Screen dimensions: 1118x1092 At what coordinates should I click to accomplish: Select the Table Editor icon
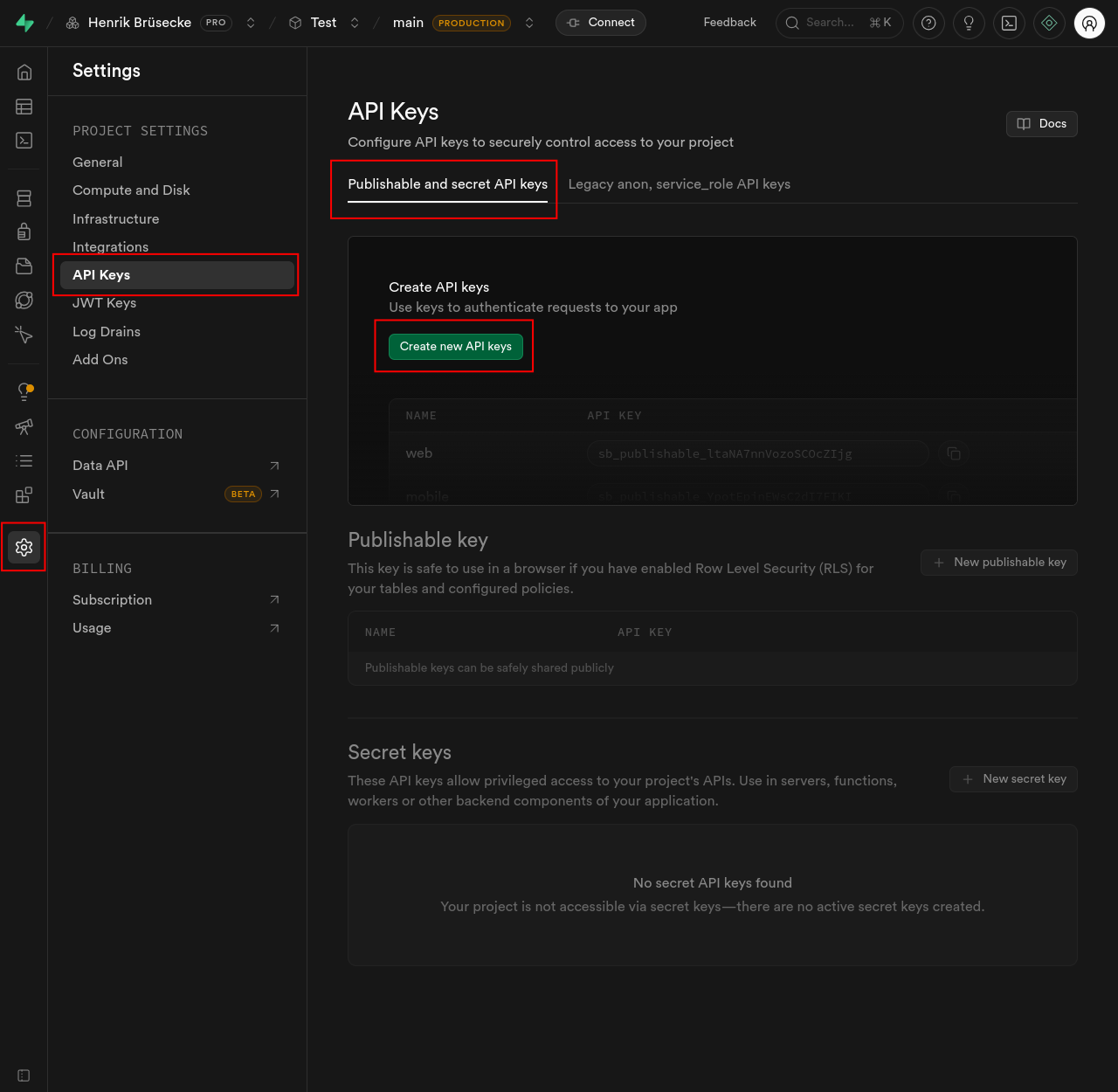[24, 106]
